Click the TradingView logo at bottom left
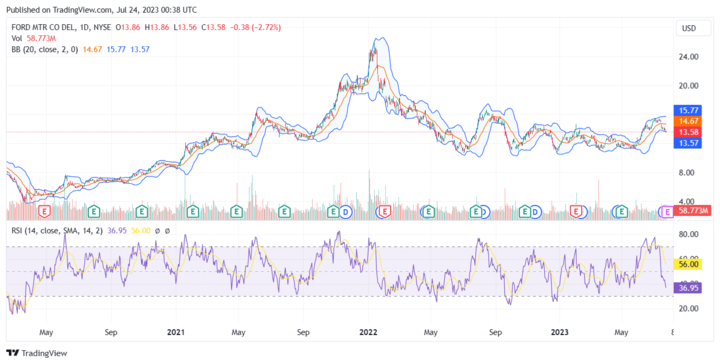Image resolution: width=720 pixels, height=364 pixels. 37,353
